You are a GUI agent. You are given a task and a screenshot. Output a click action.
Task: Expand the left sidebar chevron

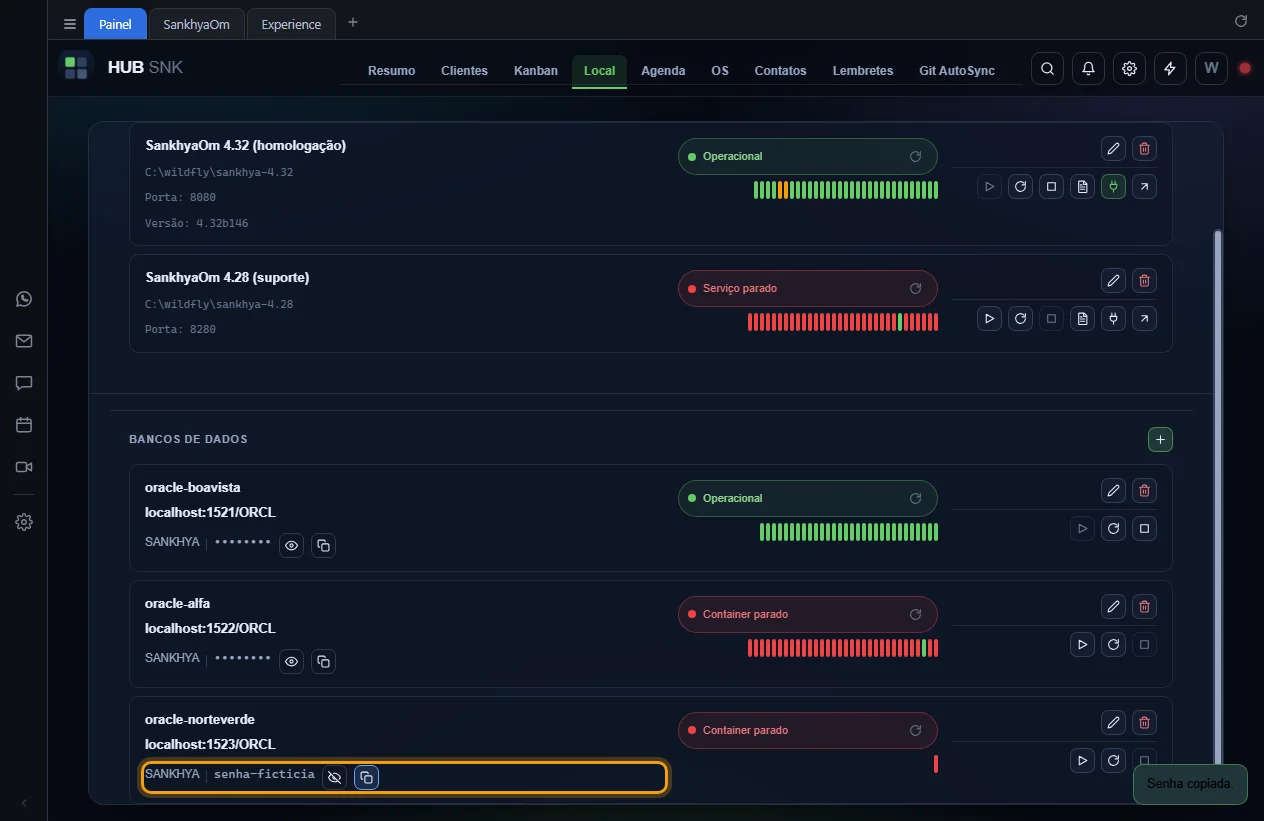(24, 803)
